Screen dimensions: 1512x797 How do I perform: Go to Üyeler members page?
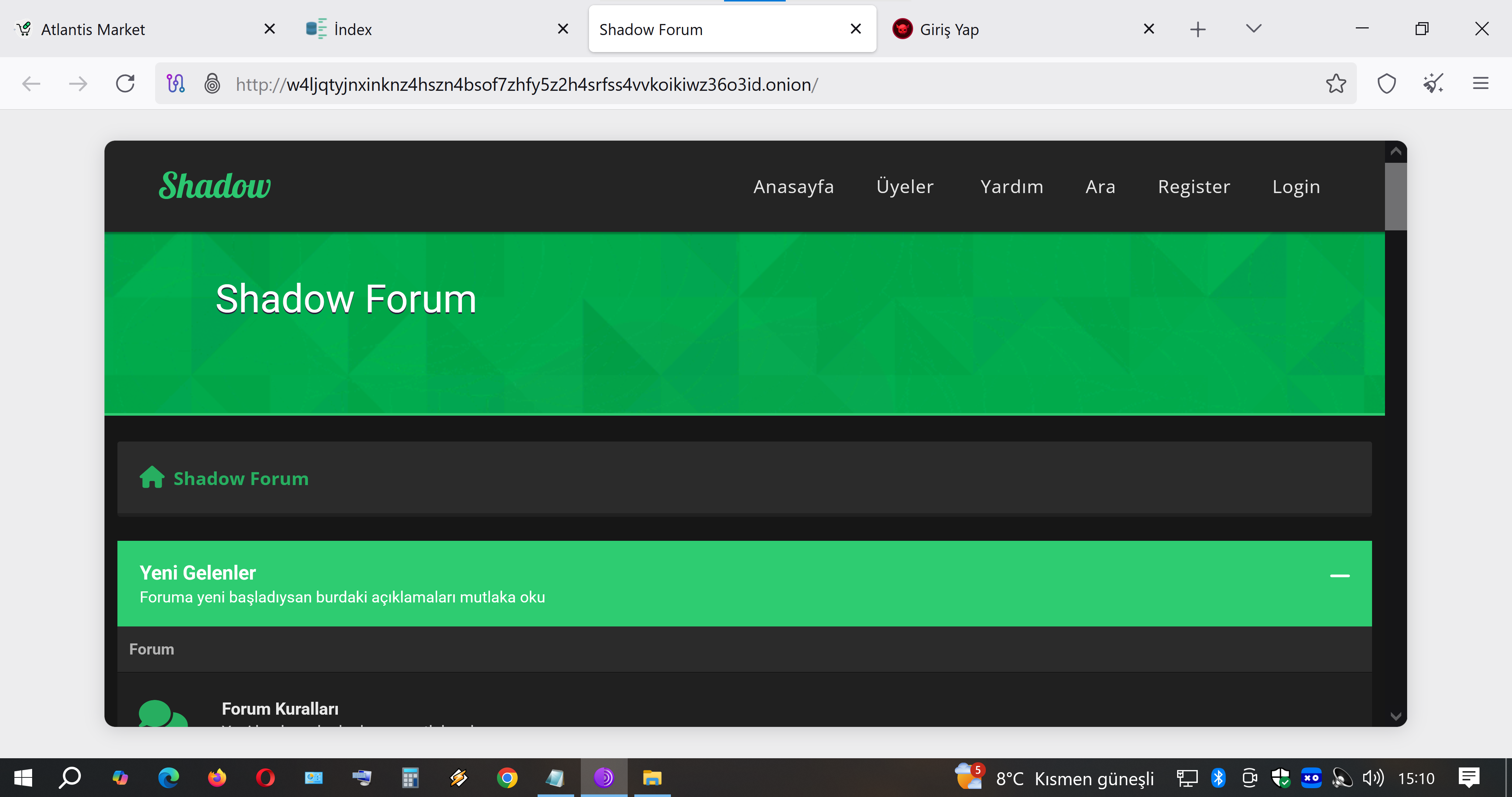[905, 187]
